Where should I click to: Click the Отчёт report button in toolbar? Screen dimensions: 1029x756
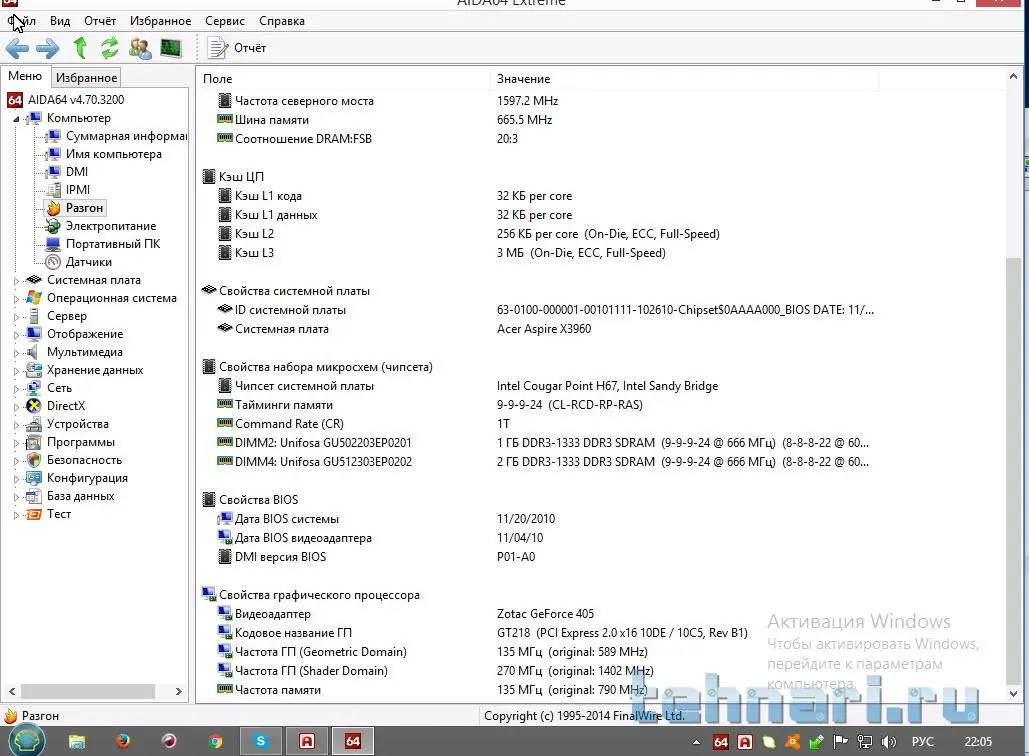pos(238,48)
